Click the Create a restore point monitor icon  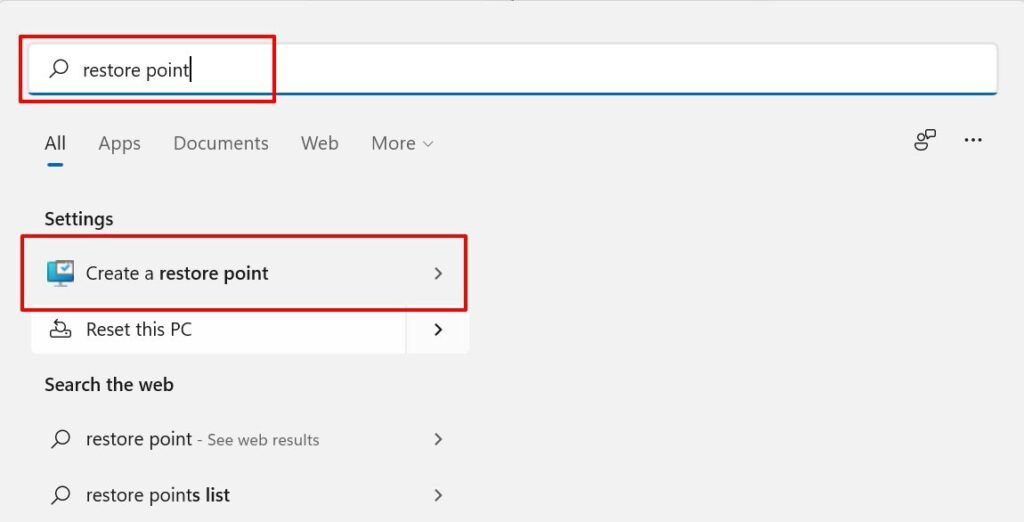tap(60, 273)
